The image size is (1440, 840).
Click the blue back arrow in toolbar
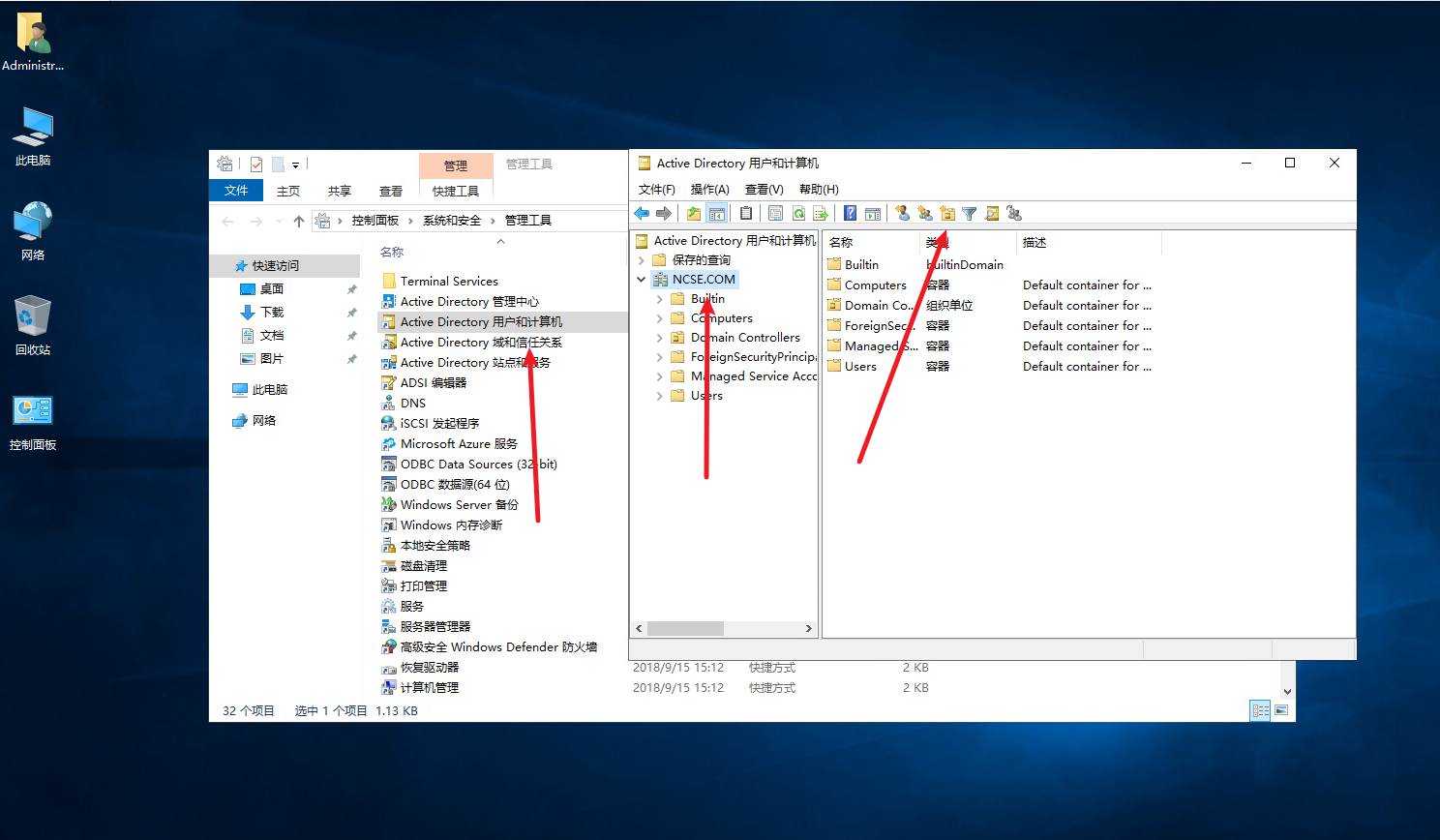pyautogui.click(x=642, y=214)
